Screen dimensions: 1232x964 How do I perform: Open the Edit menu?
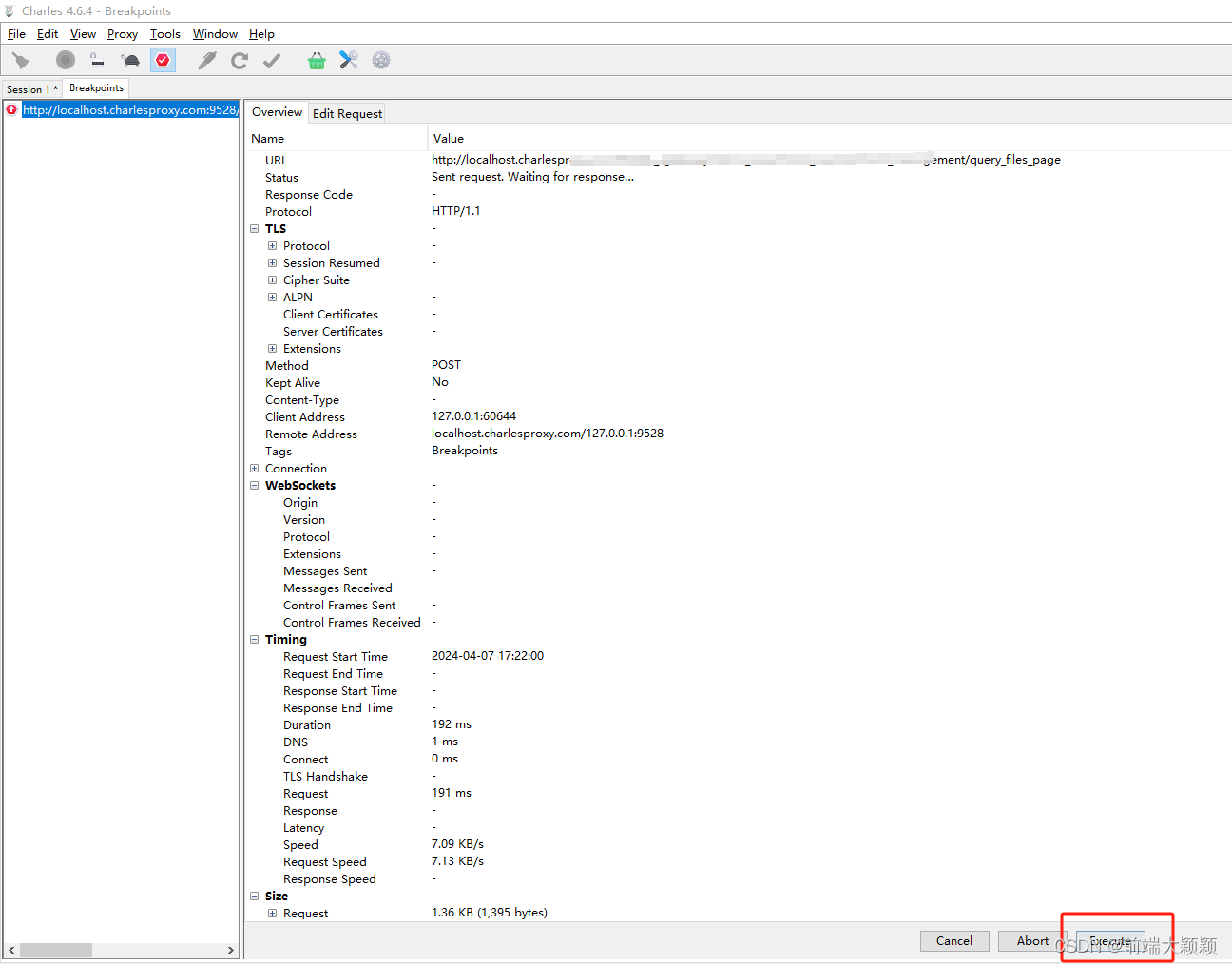point(48,34)
